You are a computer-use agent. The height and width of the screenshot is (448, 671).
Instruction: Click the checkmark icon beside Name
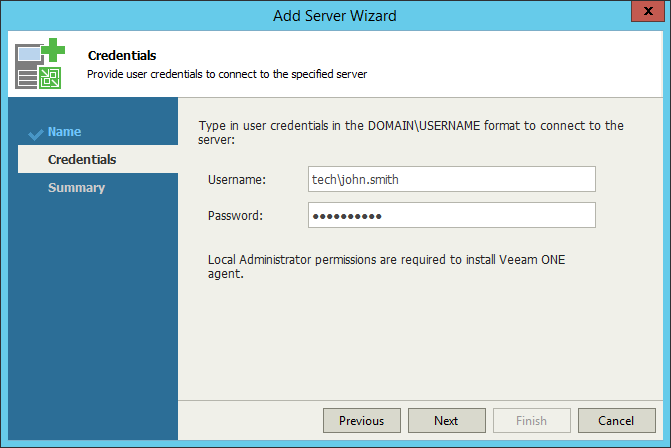coord(37,133)
